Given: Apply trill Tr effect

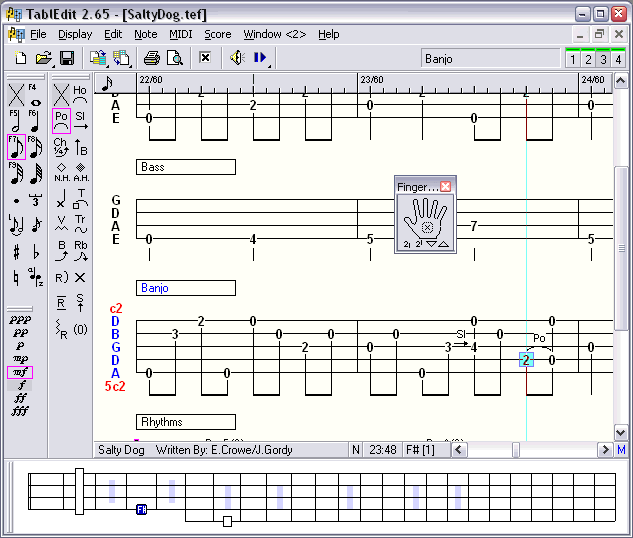Looking at the screenshot, I should tap(80, 224).
